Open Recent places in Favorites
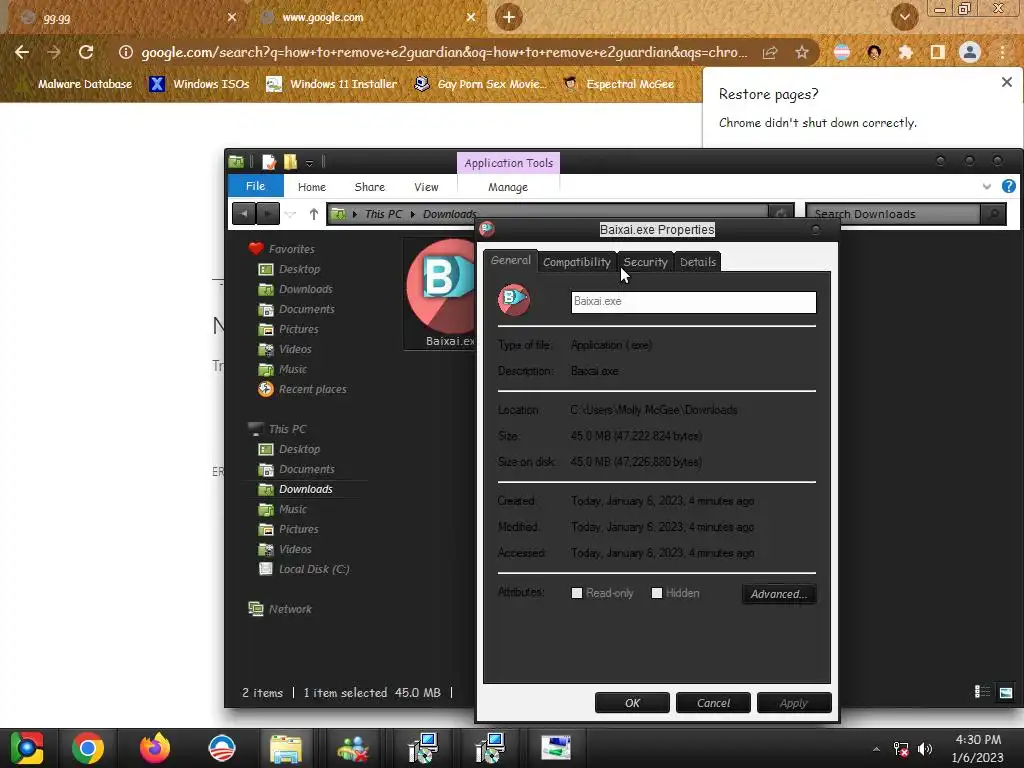Screen dimensions: 1024x768 312,389
